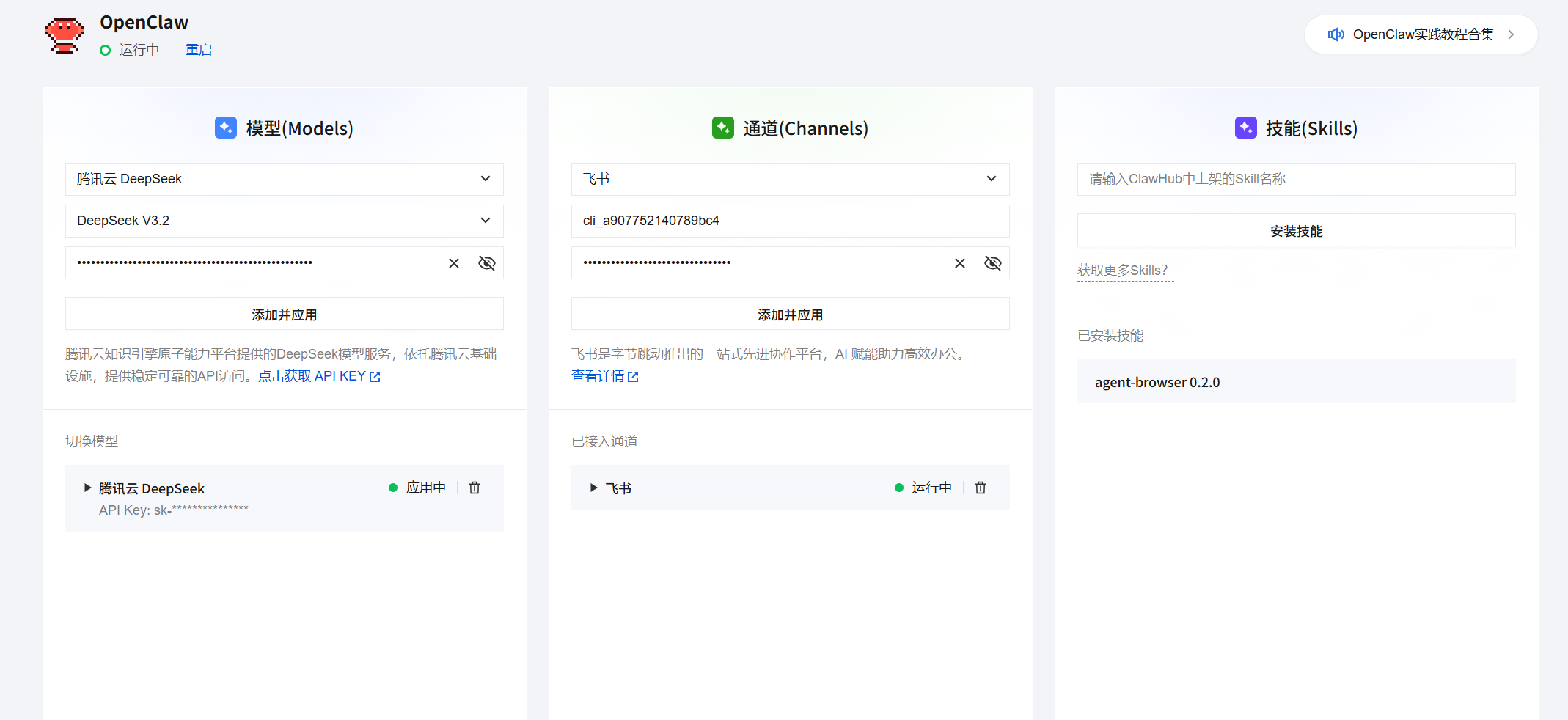Image resolution: width=1568 pixels, height=720 pixels.
Task: Click the Skills panel sparkle icon
Action: 1245,127
